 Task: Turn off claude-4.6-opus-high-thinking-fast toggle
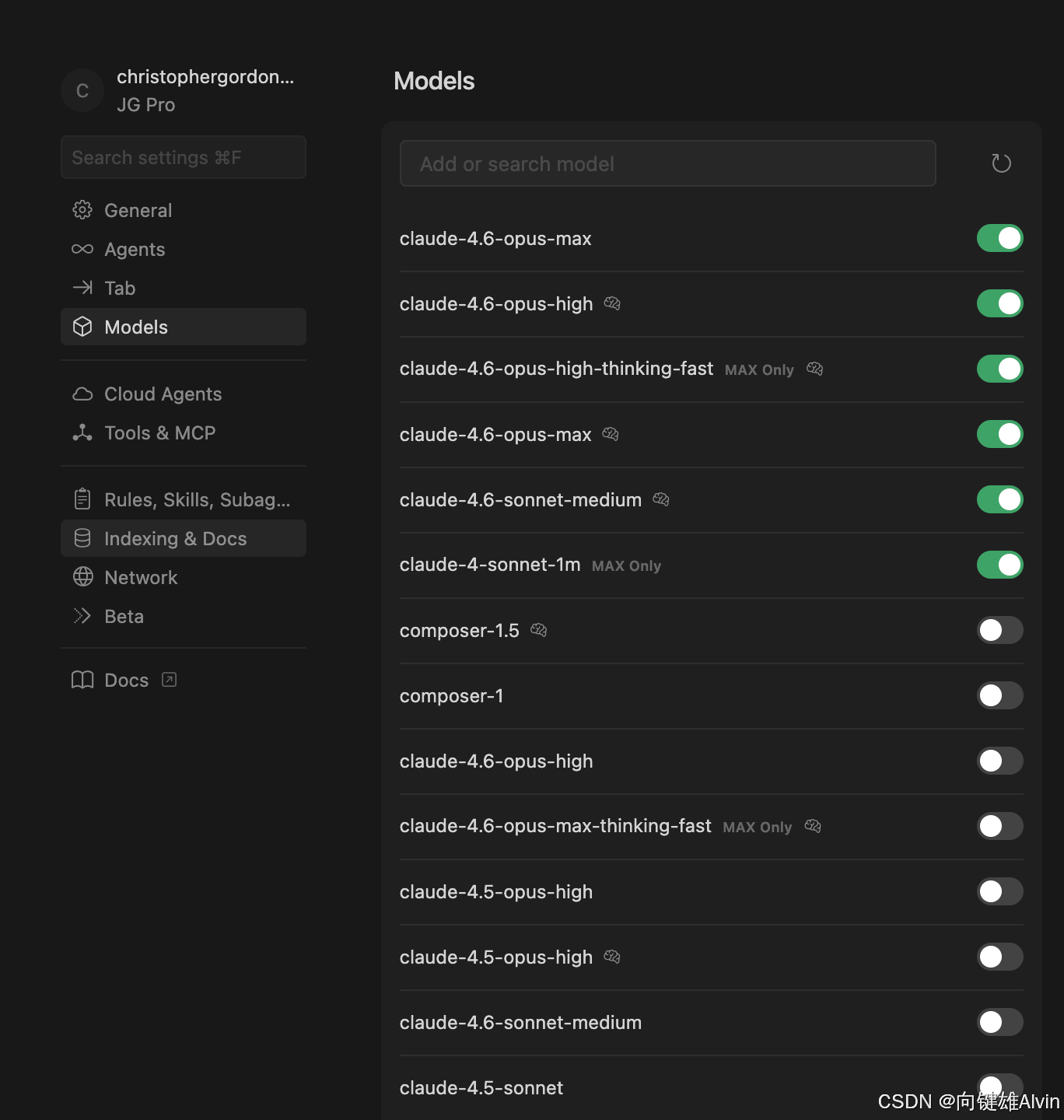(999, 369)
